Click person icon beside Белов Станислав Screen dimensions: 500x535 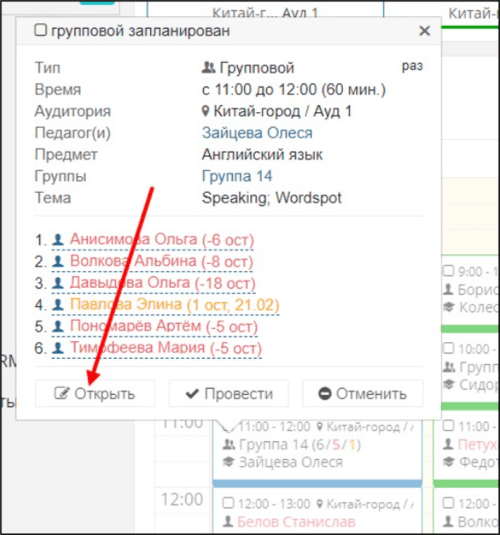pyautogui.click(x=228, y=521)
